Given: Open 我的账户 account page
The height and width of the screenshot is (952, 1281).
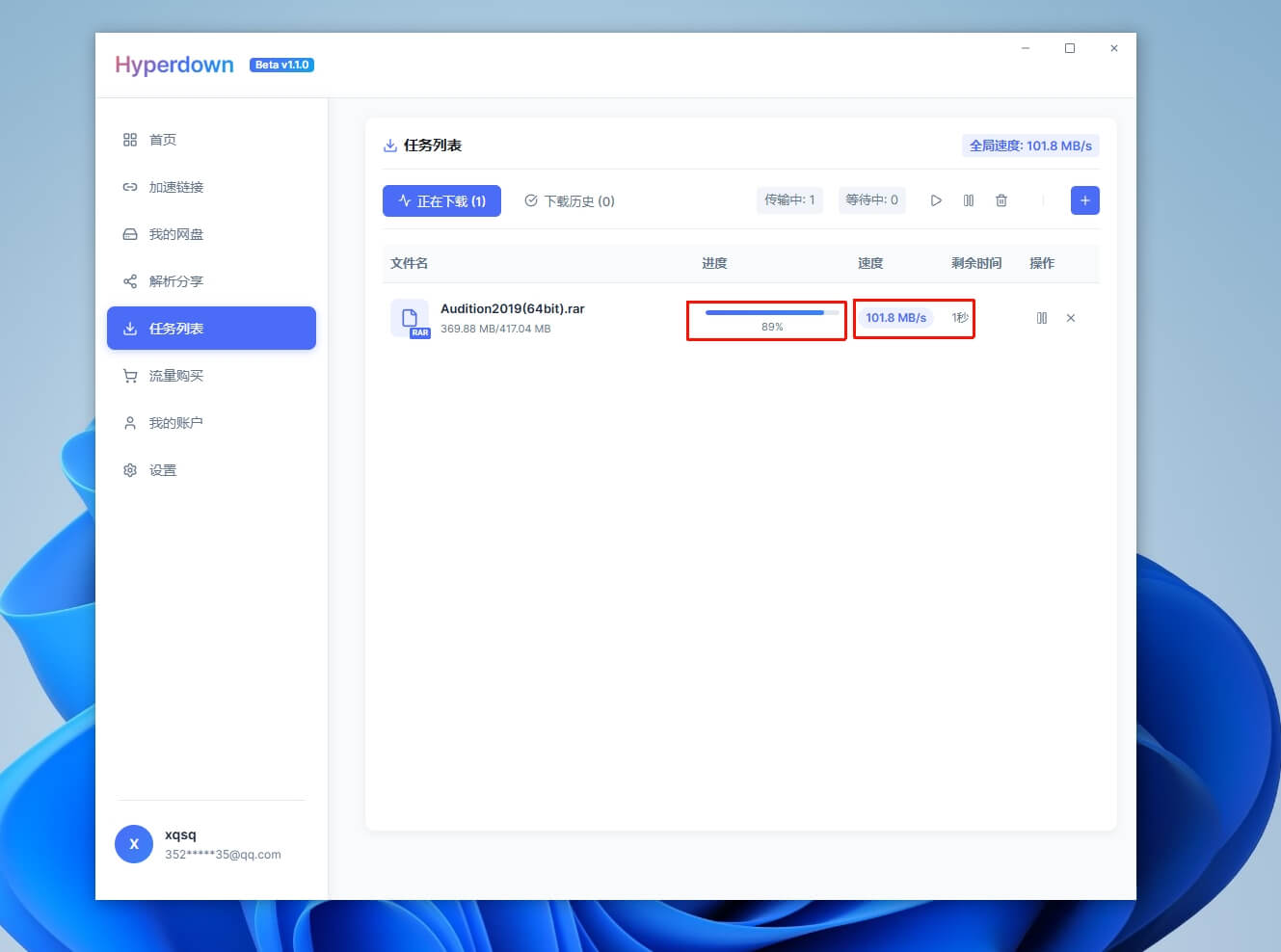Looking at the screenshot, I should 176,422.
